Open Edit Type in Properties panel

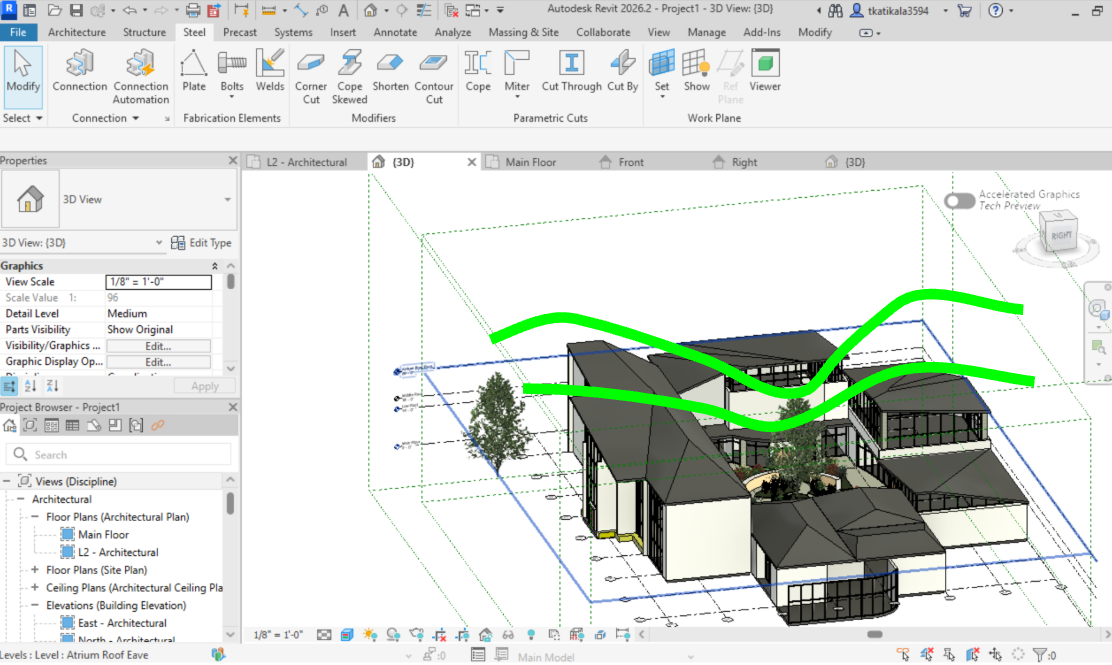(x=201, y=242)
